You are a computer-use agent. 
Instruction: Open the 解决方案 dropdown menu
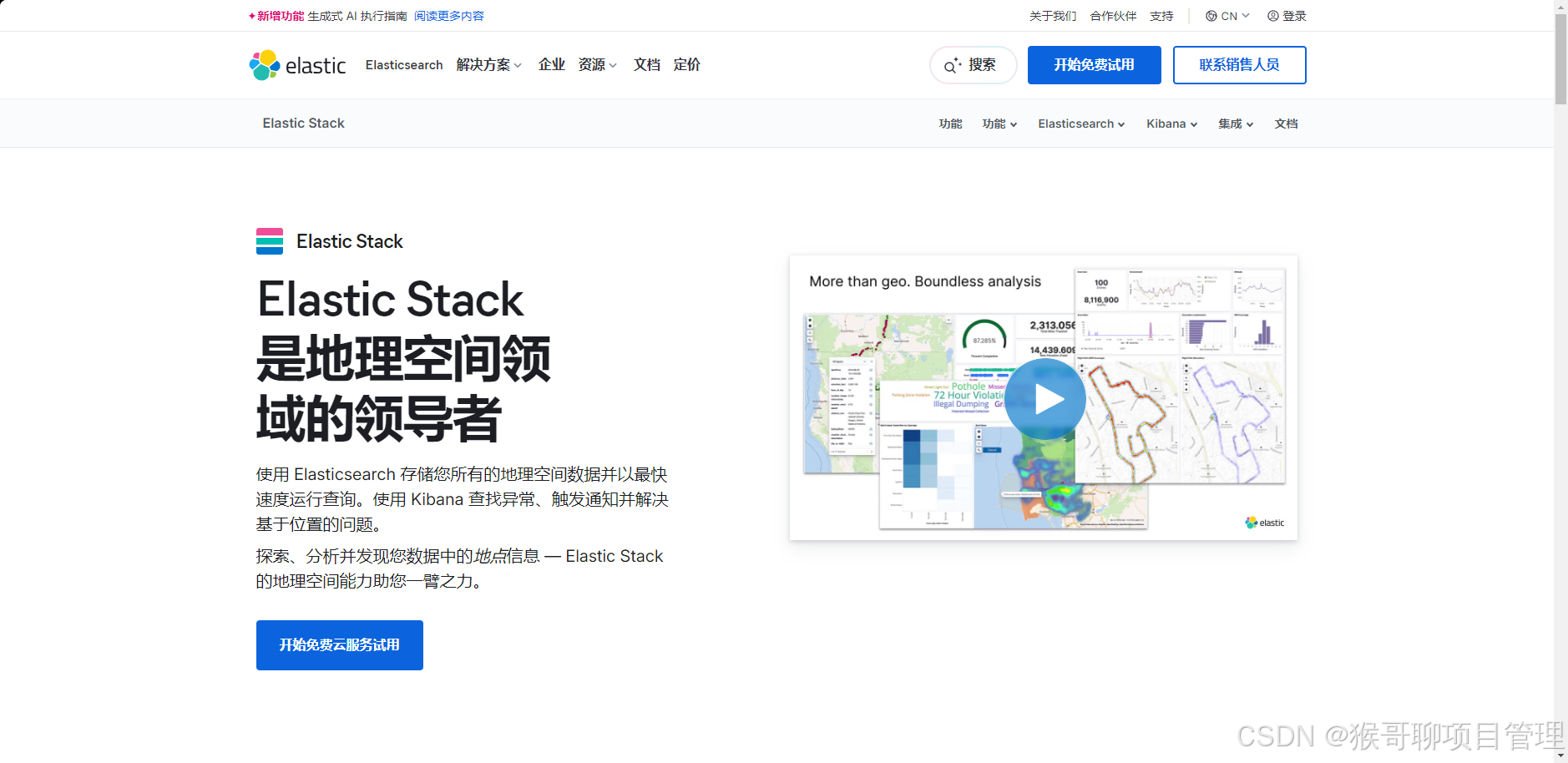coord(489,65)
